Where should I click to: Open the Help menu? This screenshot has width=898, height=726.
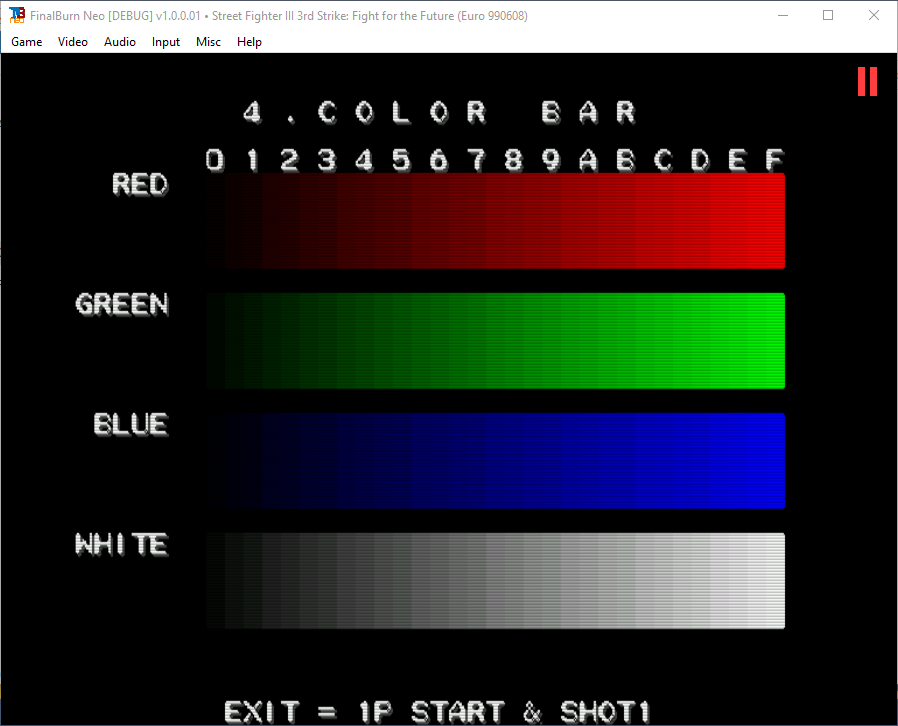(x=249, y=42)
